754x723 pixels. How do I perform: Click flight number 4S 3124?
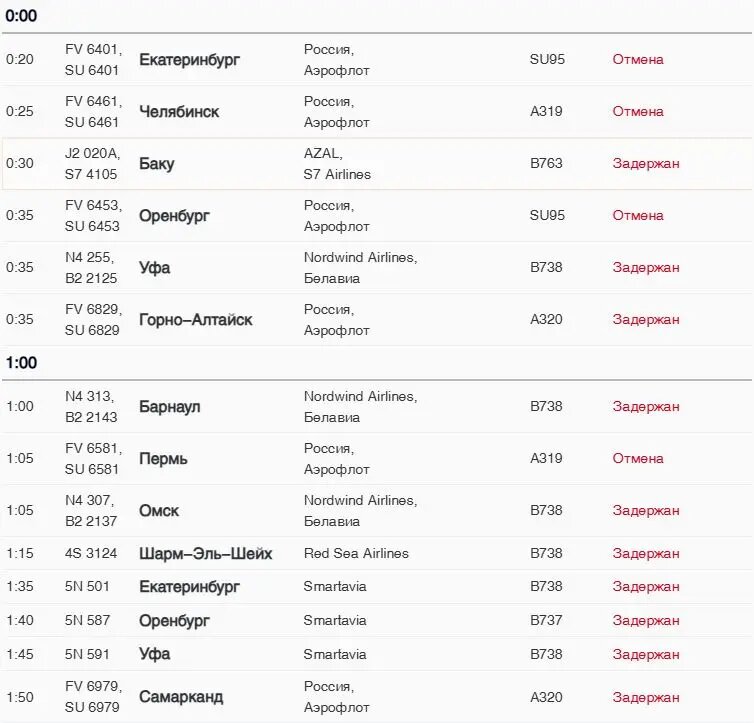(x=91, y=553)
